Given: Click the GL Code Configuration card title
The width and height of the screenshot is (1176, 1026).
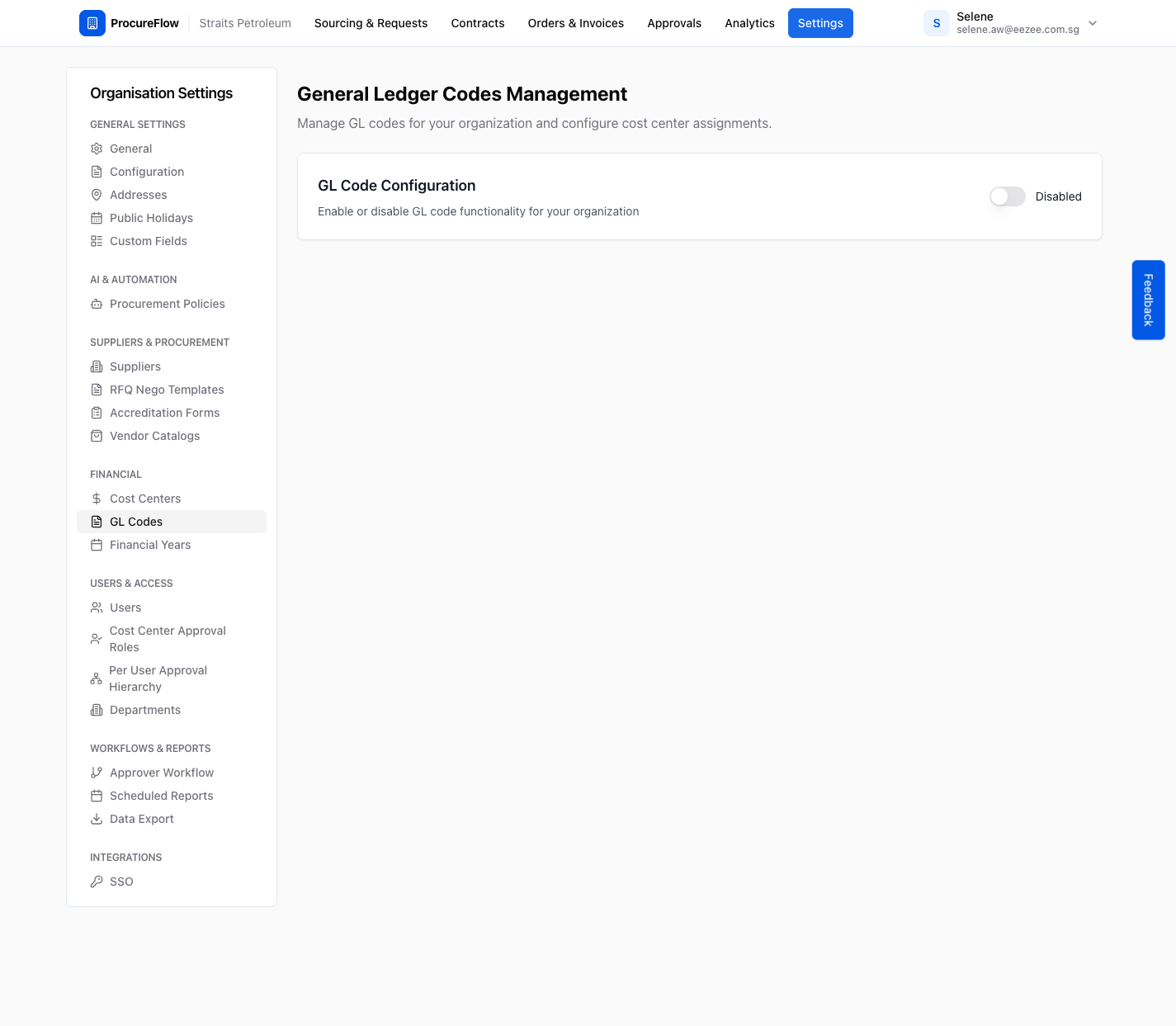Looking at the screenshot, I should [397, 186].
